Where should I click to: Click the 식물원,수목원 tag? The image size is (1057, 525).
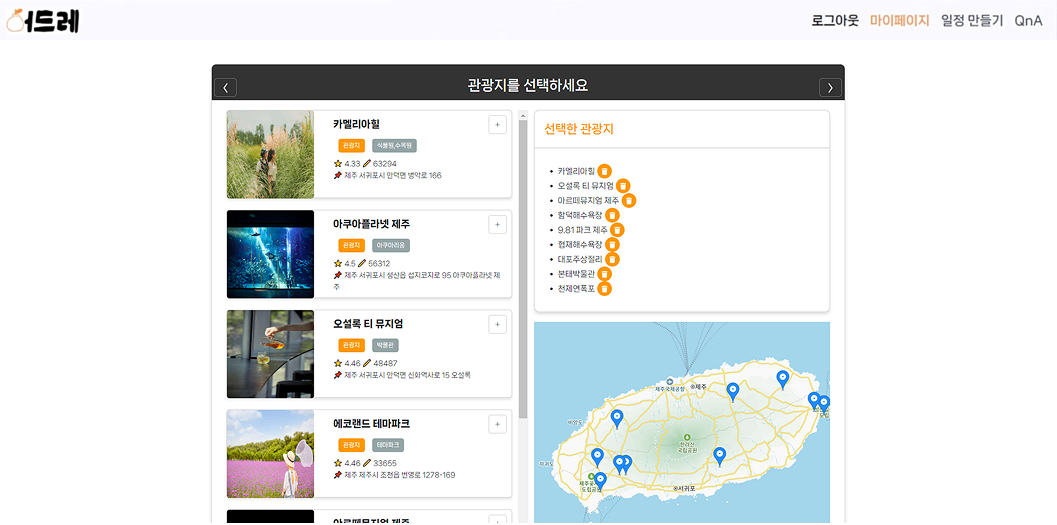394,146
